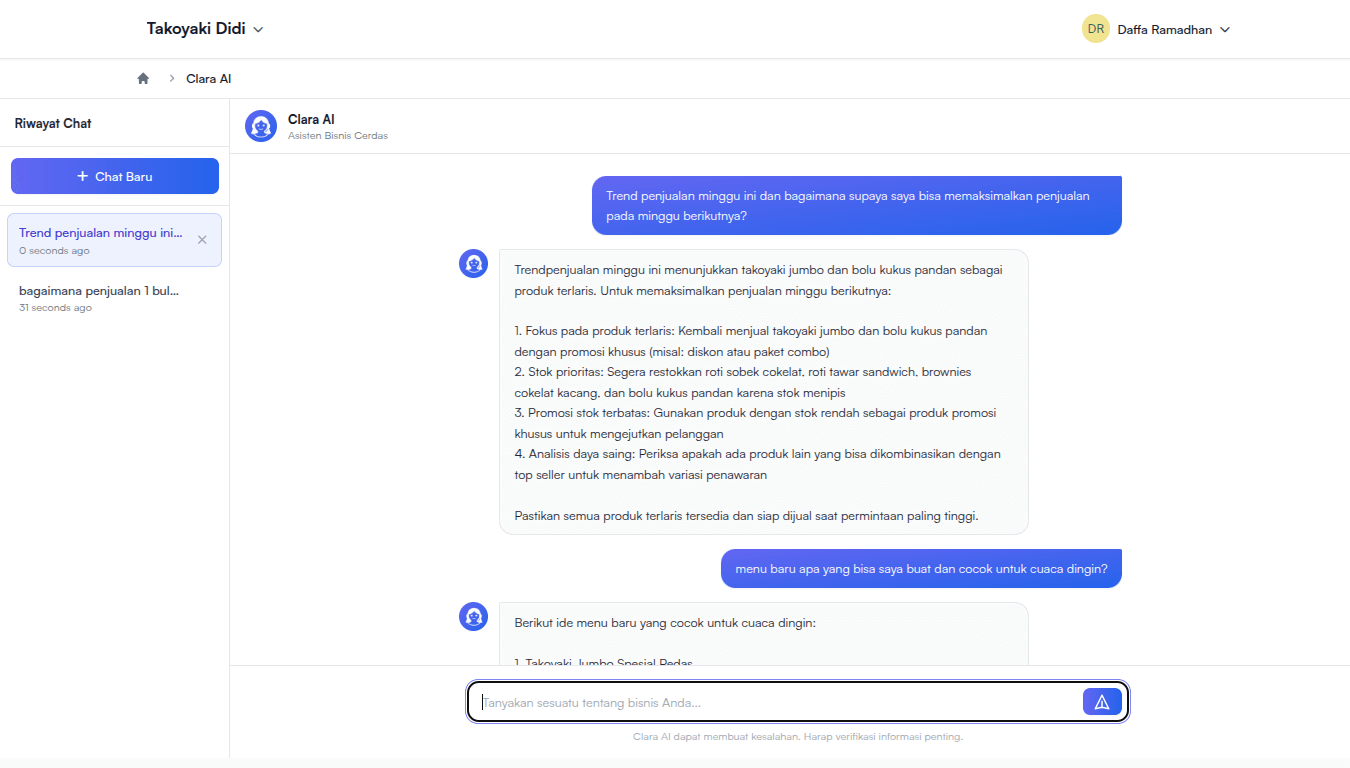Click 'Berikut ide menu baru yang cocok' text
Screen dimensions: 1350x768
point(665,622)
